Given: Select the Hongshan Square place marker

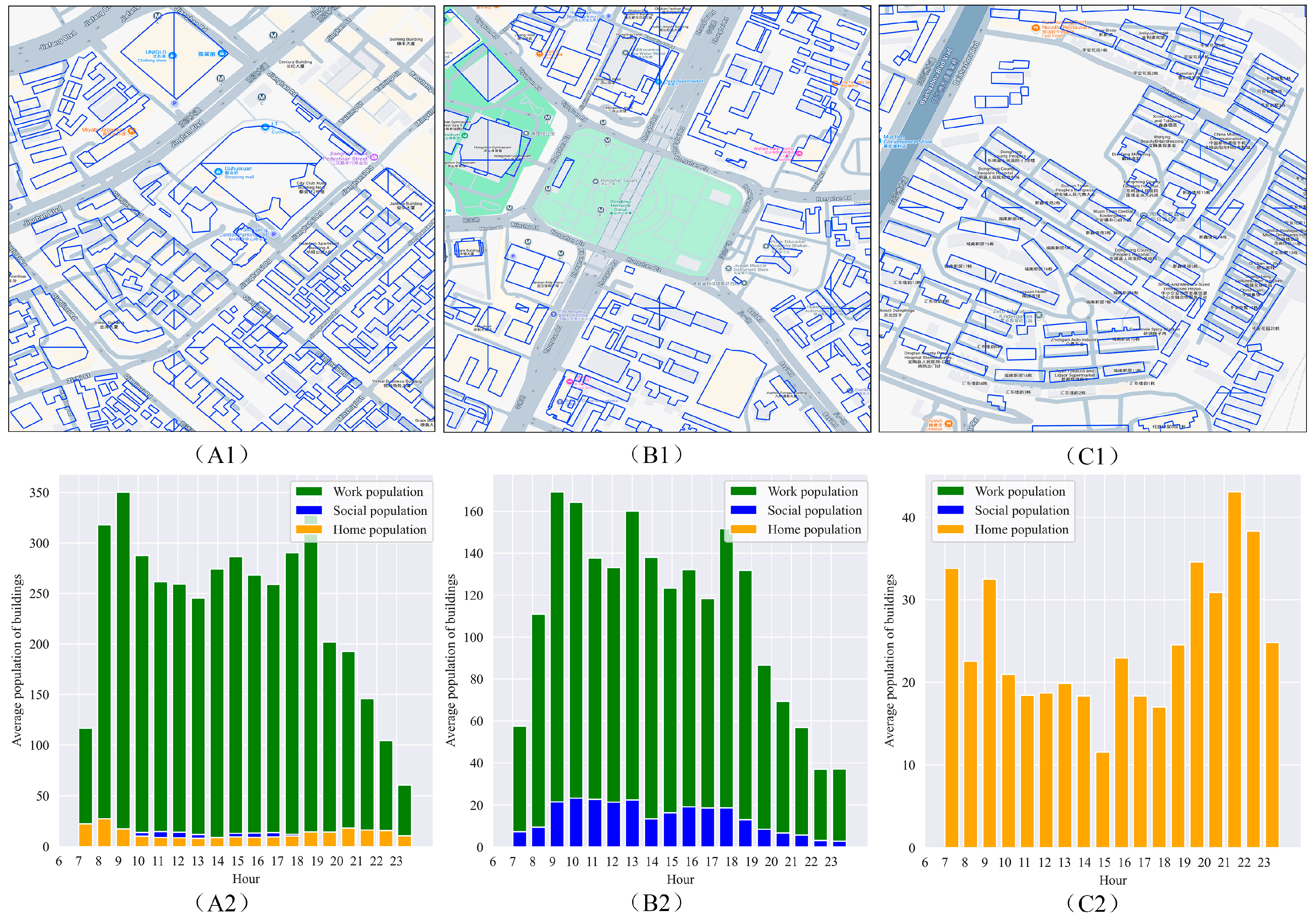Looking at the screenshot, I should (596, 181).
